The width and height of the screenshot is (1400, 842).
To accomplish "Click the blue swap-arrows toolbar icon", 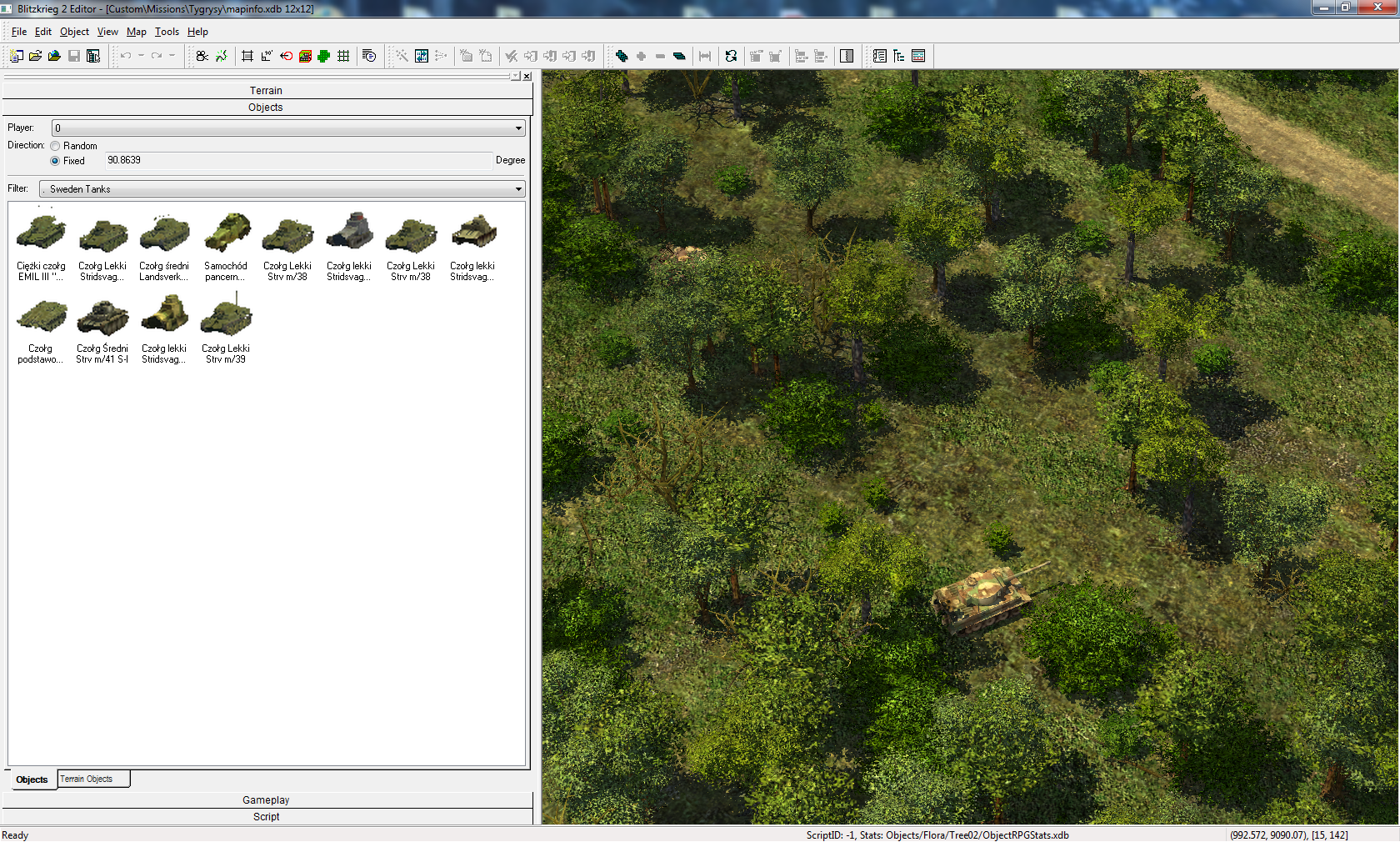I will [x=422, y=56].
